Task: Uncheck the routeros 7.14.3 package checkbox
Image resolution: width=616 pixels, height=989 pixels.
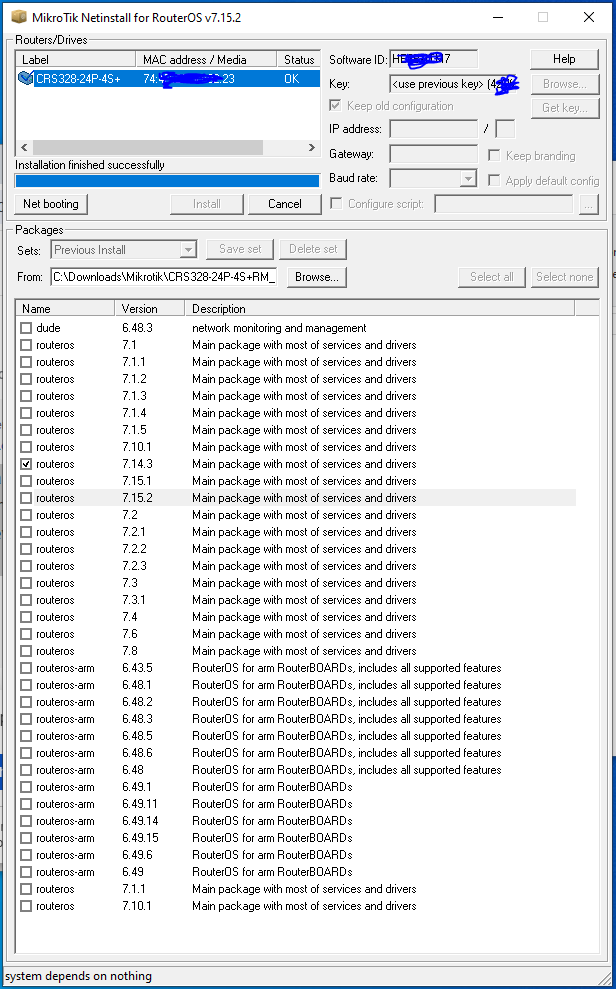Action: pos(25,464)
